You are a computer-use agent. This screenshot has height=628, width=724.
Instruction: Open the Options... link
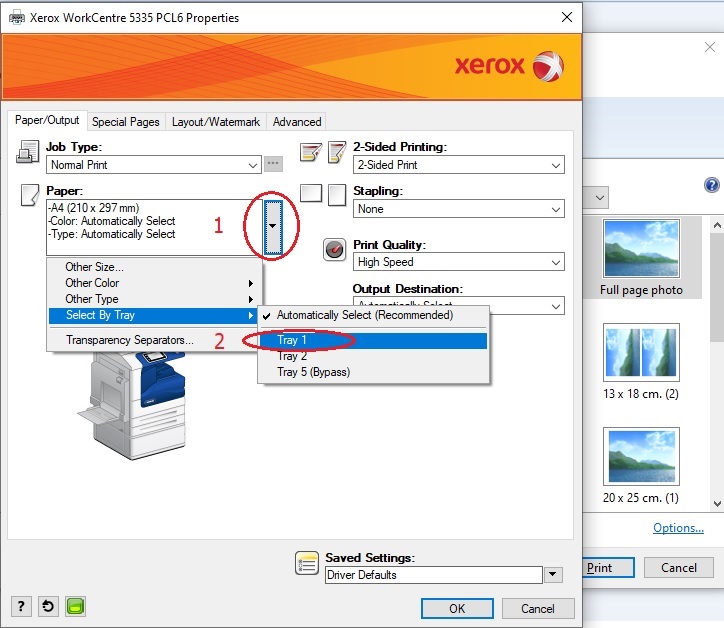(x=678, y=528)
